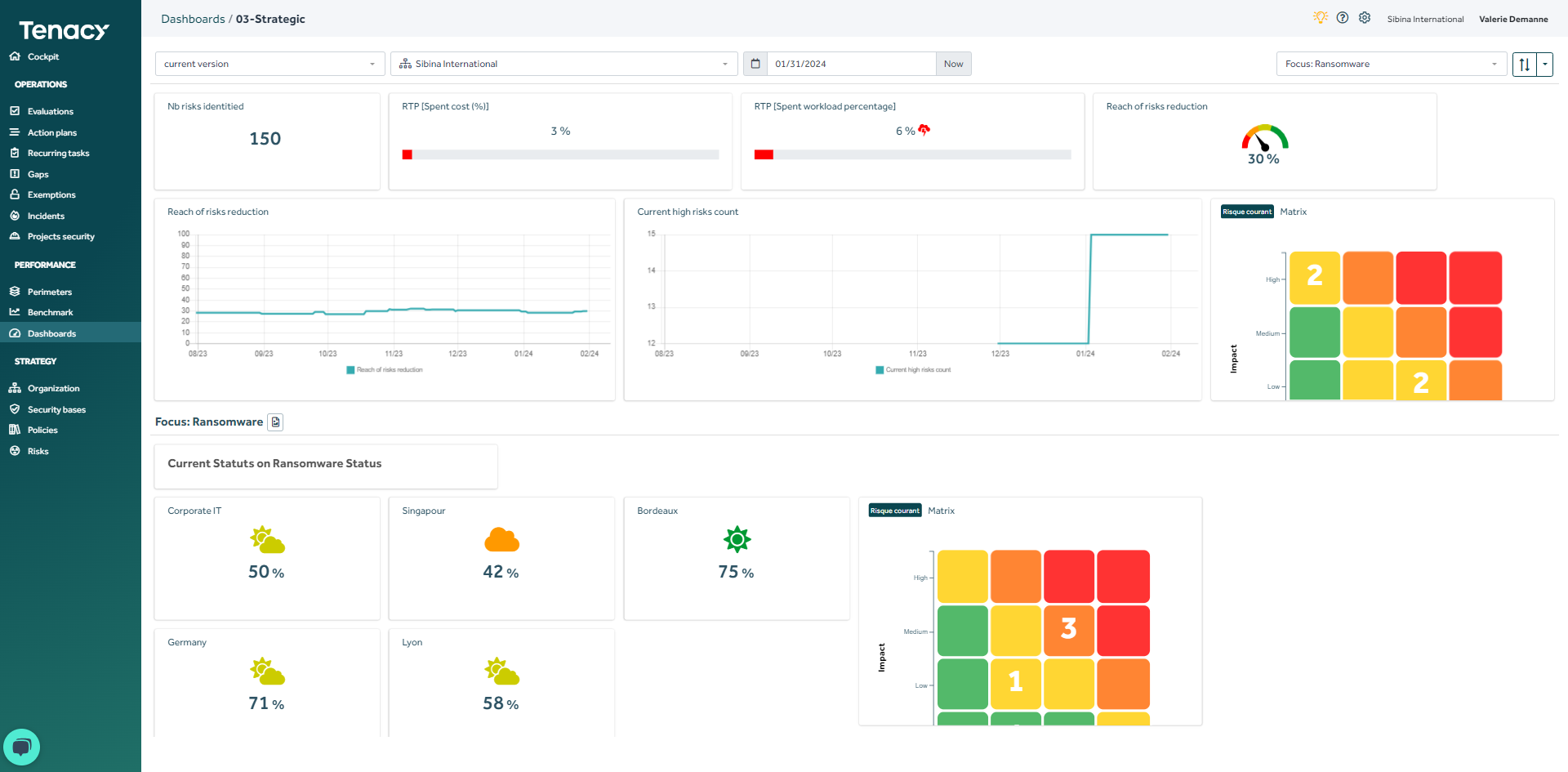Viewport: 1568px width, 772px height.
Task: Click the Exemptions lock icon
Action: [x=15, y=194]
